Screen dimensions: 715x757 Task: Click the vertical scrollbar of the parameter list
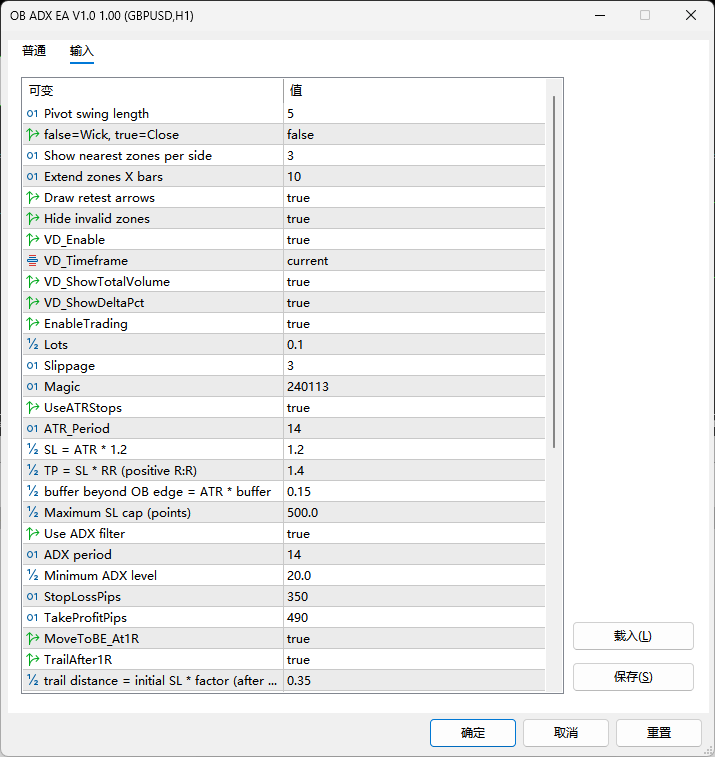click(554, 270)
